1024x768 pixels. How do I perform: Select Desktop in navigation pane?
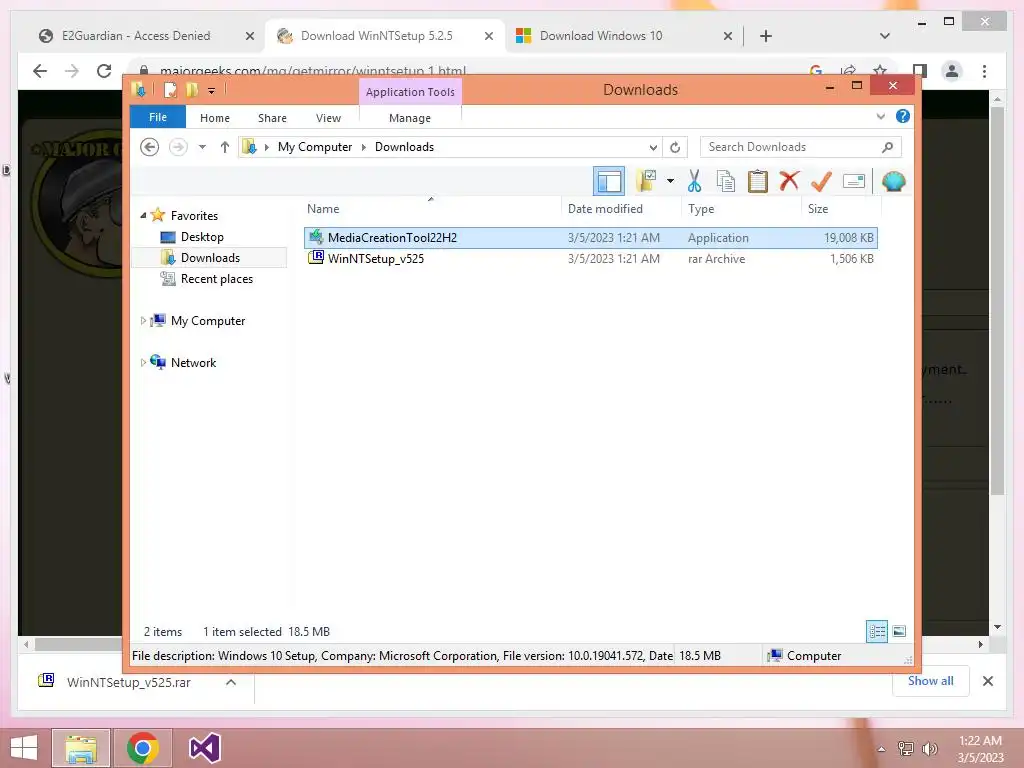(202, 237)
